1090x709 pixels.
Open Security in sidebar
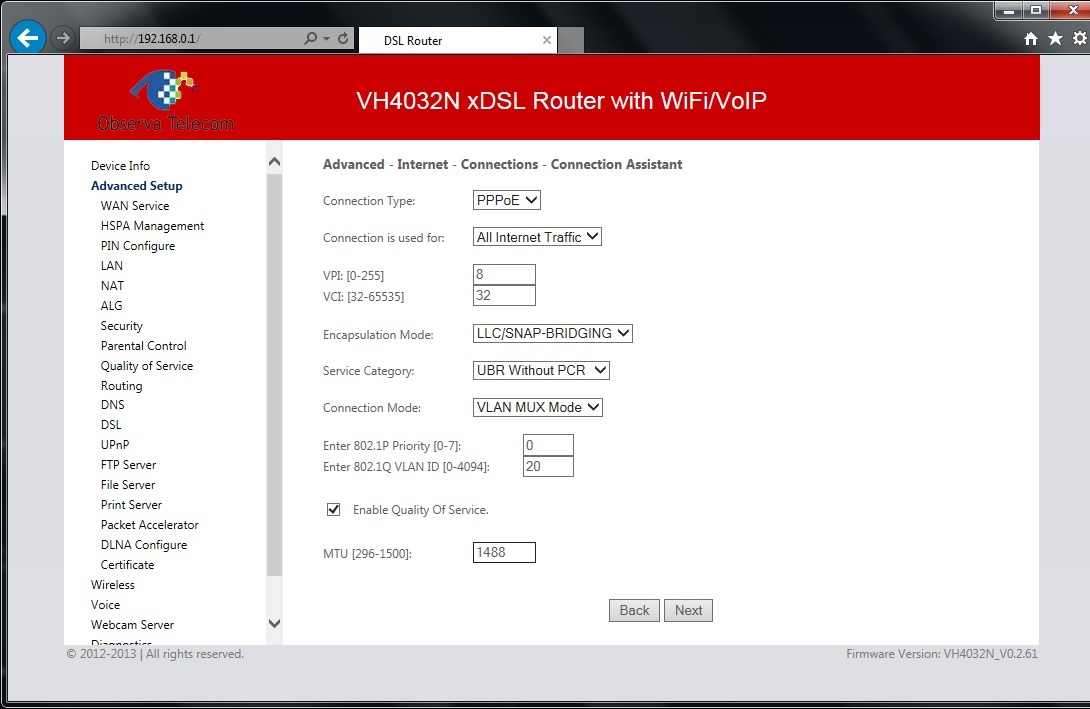(122, 326)
